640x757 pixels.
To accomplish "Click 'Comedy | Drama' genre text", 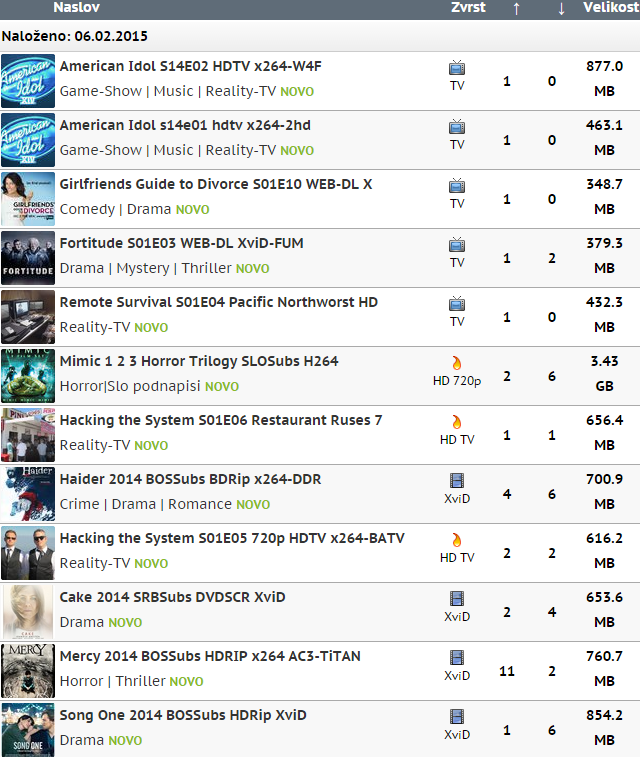I will [x=115, y=209].
